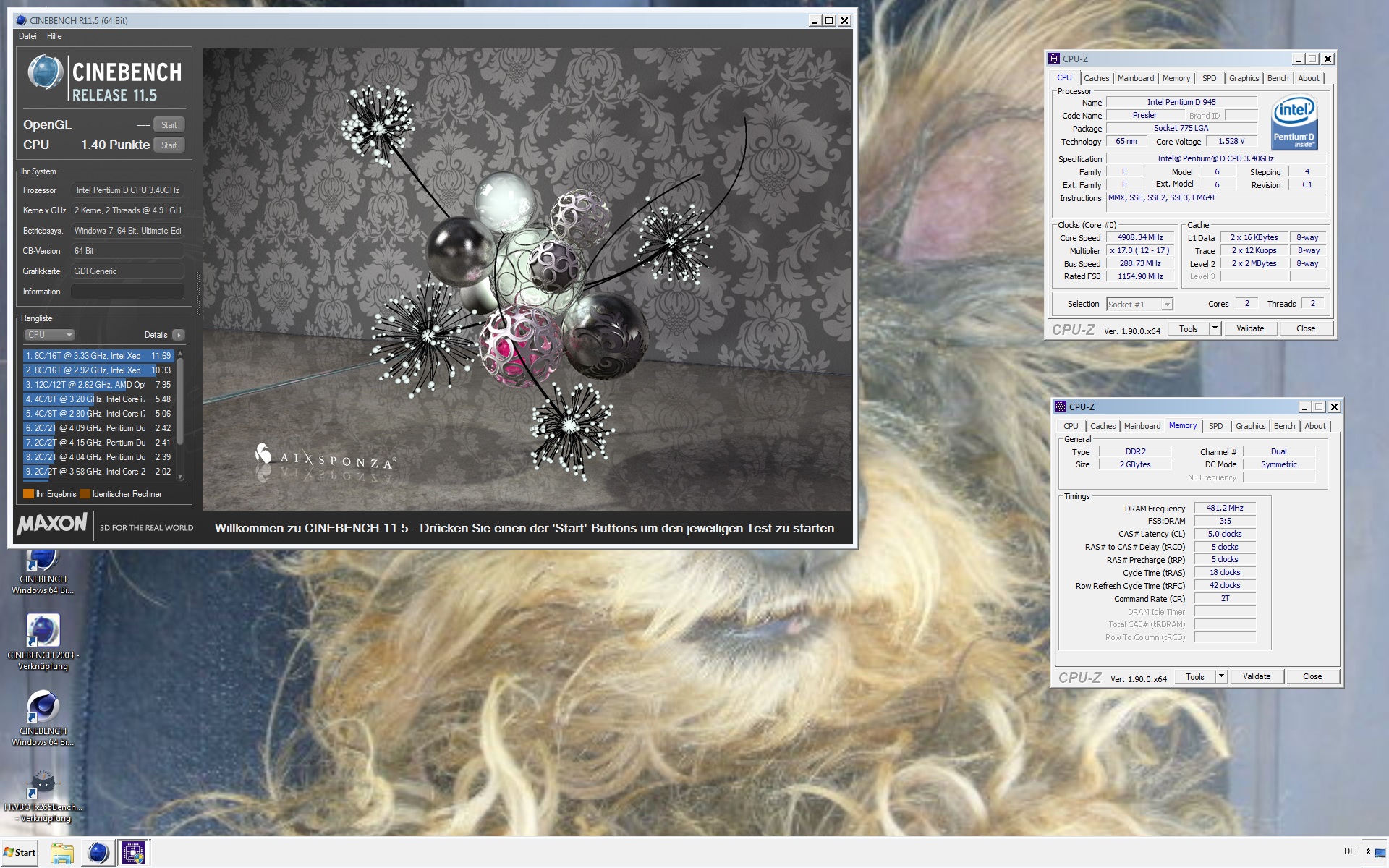Click the Identischer Rechner brown color swatch
The width and height of the screenshot is (1389, 868).
[85, 494]
